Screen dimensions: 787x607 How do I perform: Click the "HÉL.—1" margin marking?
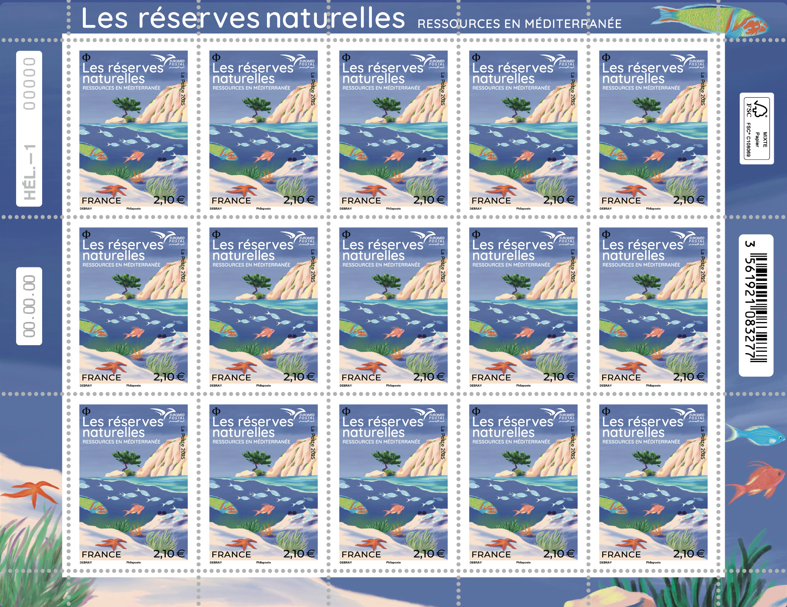coord(30,172)
